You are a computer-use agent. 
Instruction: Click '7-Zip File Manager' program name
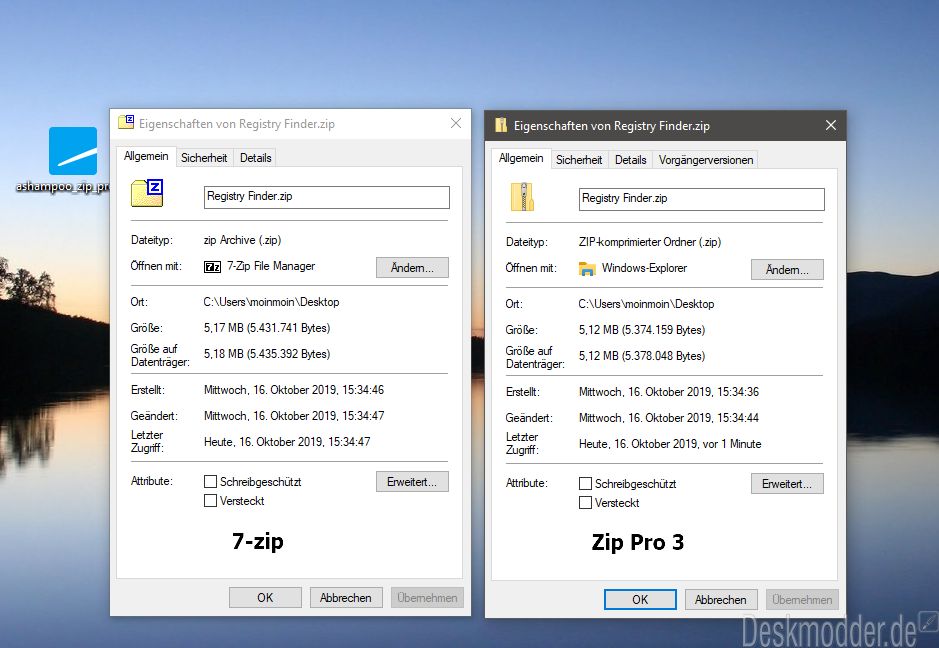[x=271, y=266]
